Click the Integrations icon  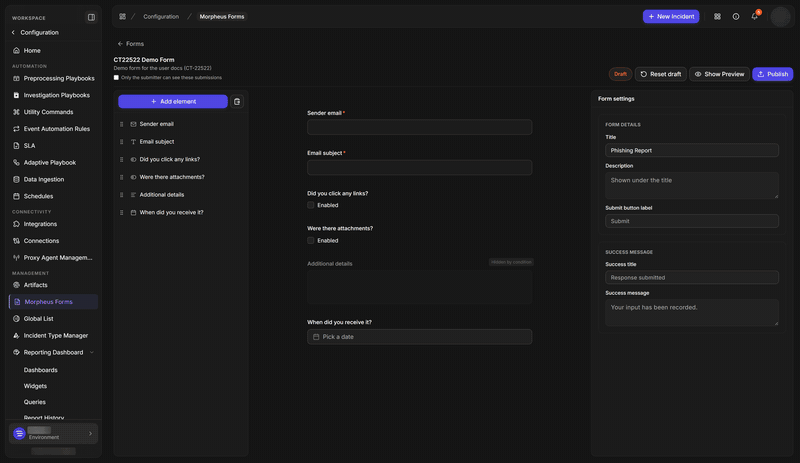pyautogui.click(x=16, y=224)
